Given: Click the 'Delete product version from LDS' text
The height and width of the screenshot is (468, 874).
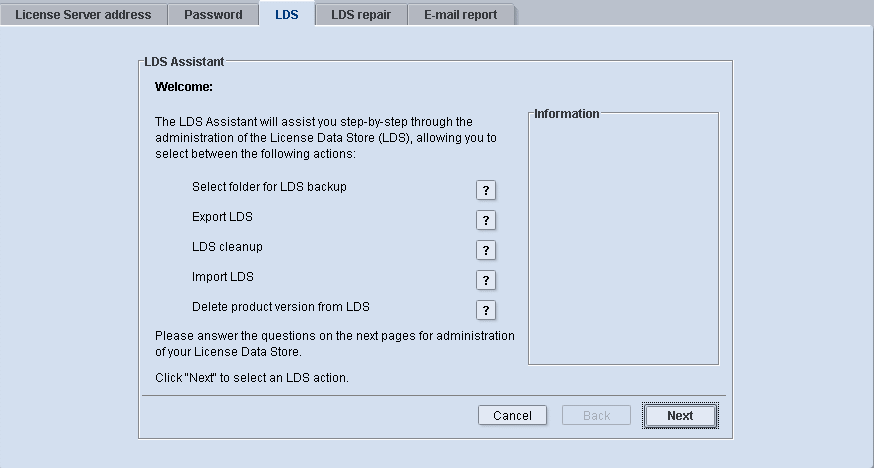Looking at the screenshot, I should click(x=281, y=307).
